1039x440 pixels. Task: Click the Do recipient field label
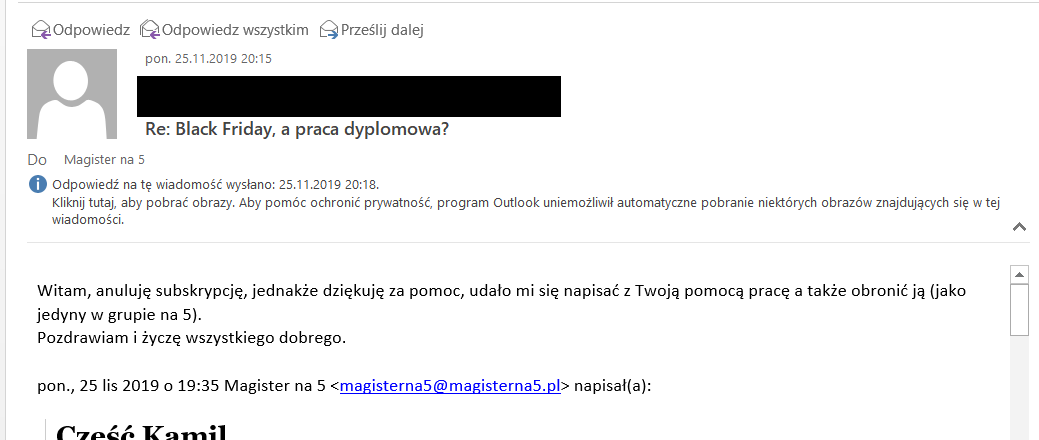click(37, 159)
